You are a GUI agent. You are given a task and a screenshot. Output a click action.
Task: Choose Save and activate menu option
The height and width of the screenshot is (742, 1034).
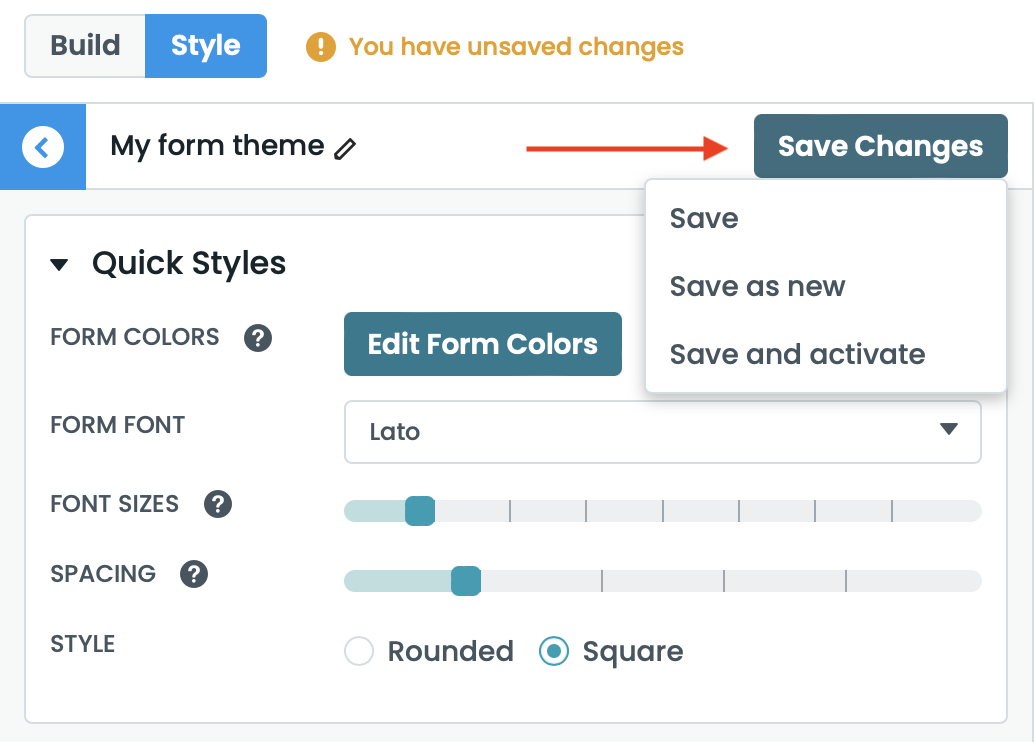pos(797,354)
